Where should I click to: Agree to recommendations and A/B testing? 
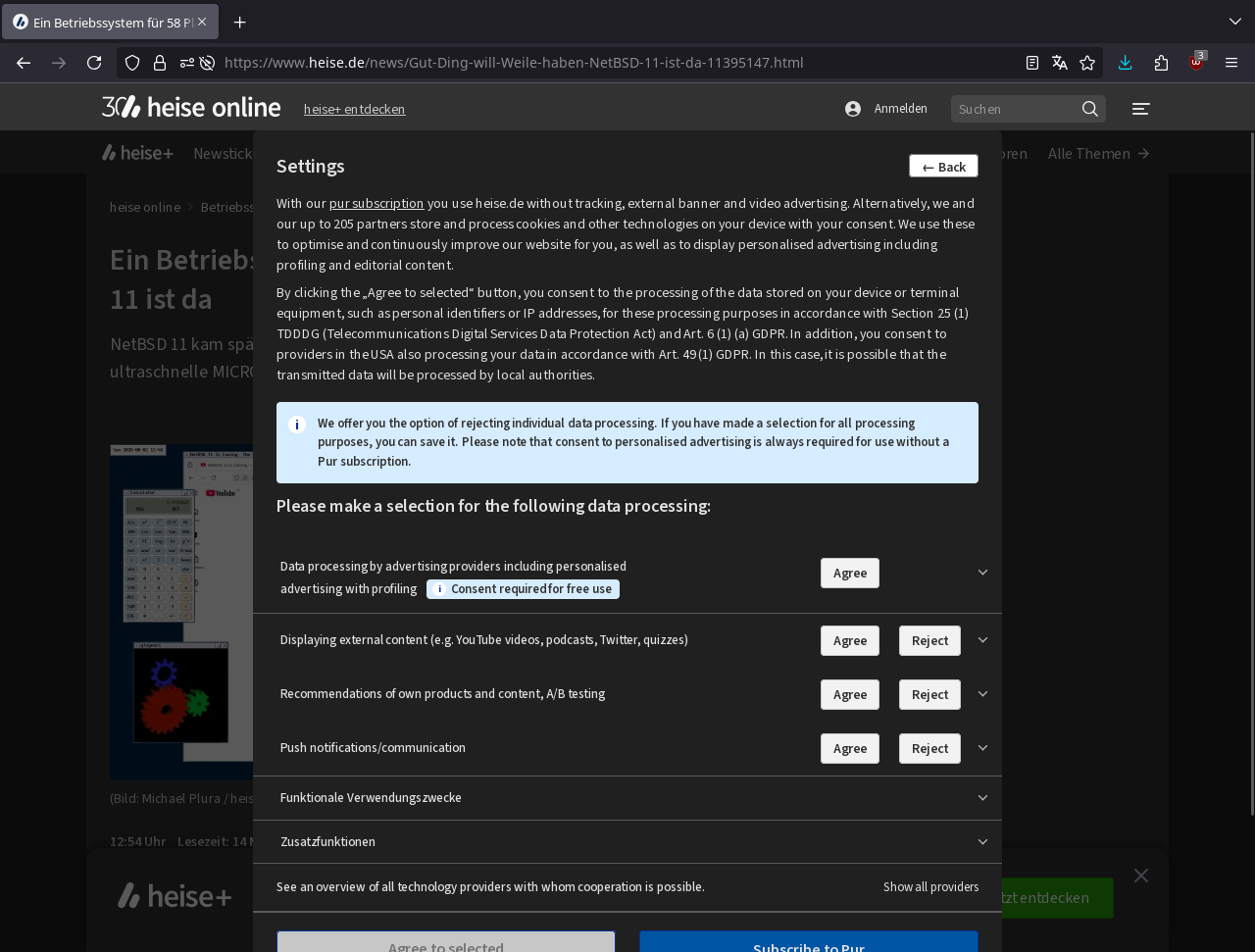[850, 695]
